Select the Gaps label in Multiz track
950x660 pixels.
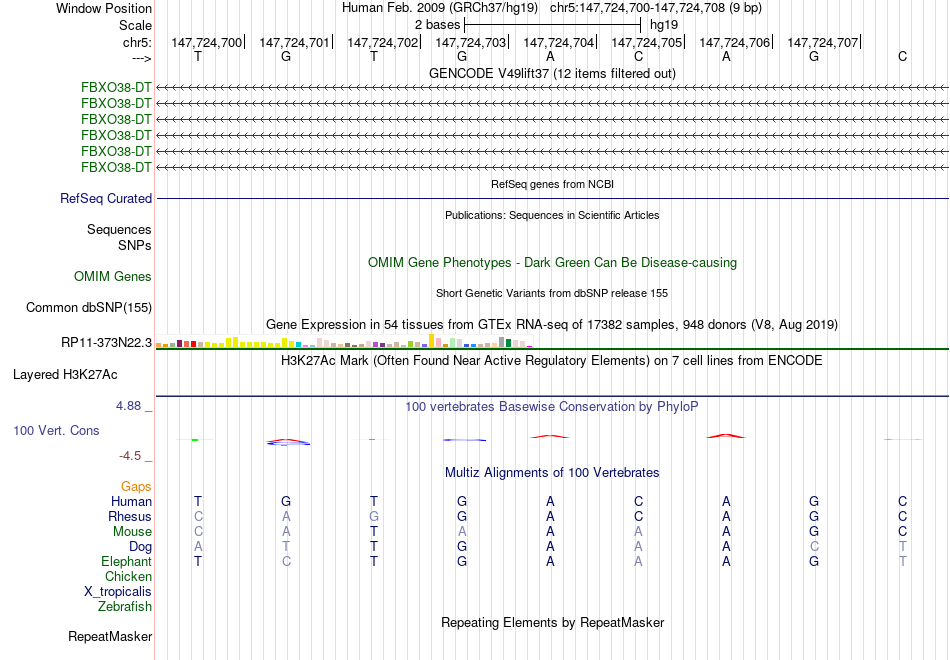[136, 487]
